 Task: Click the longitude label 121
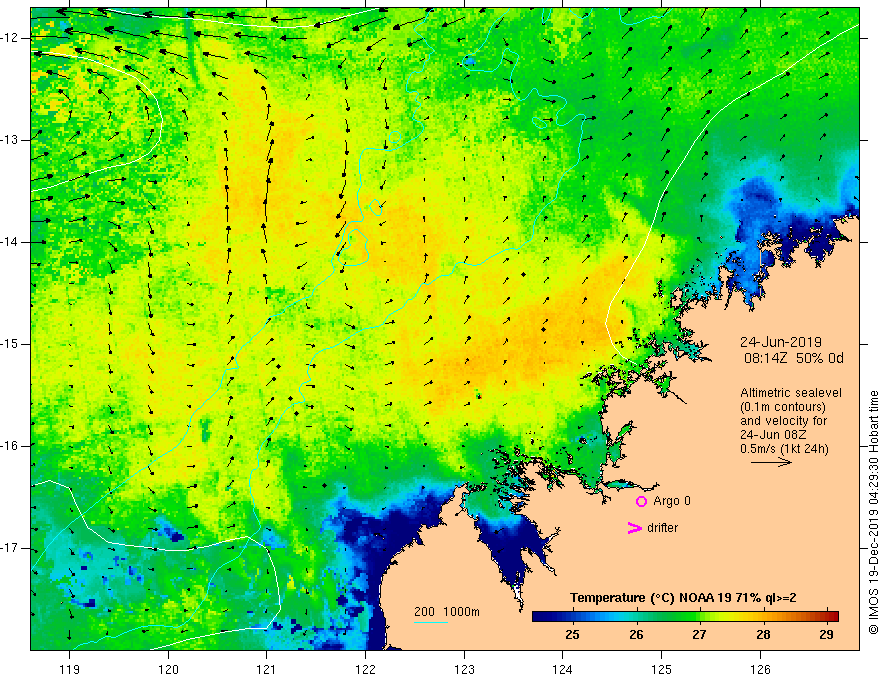[x=267, y=669]
